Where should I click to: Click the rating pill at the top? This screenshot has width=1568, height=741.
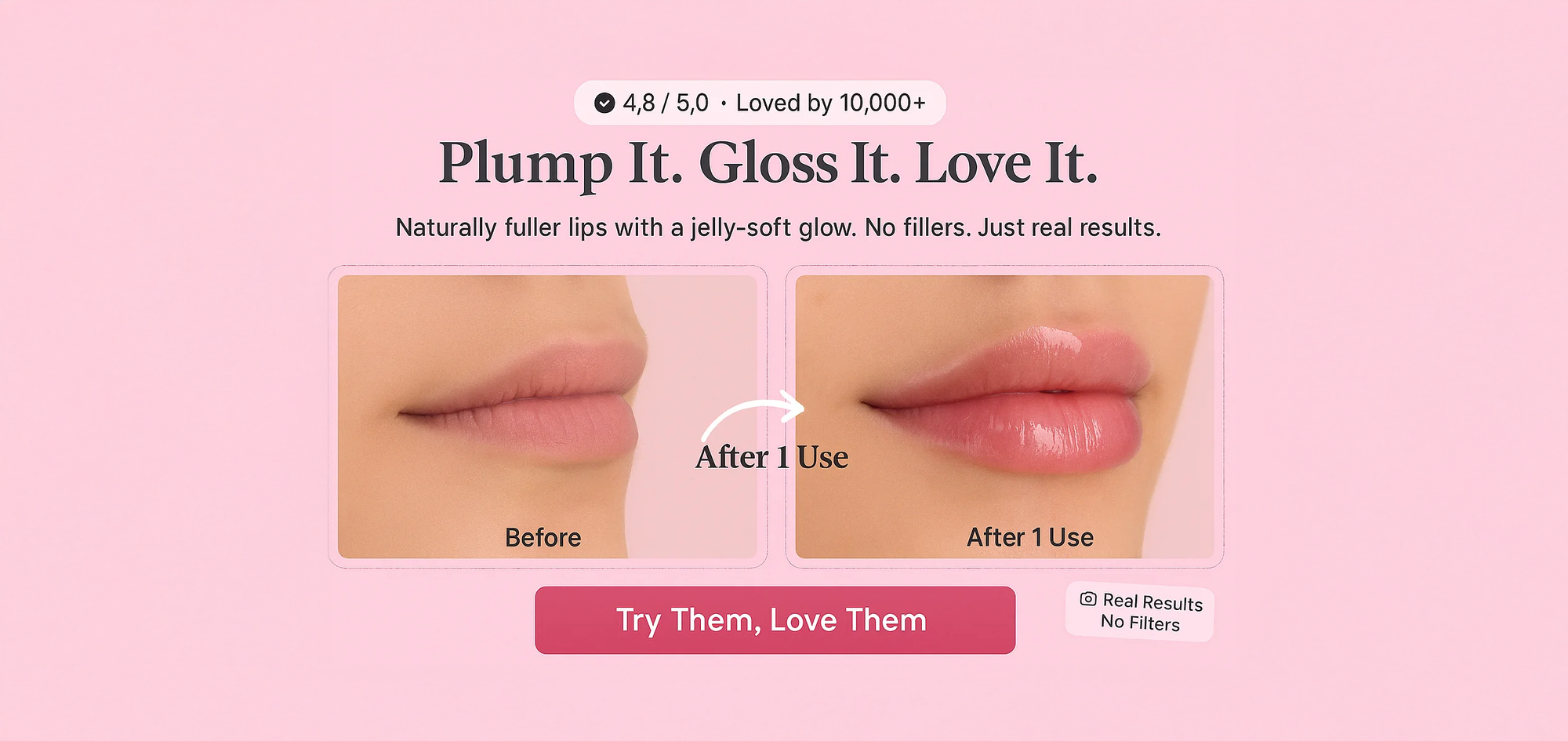760,103
